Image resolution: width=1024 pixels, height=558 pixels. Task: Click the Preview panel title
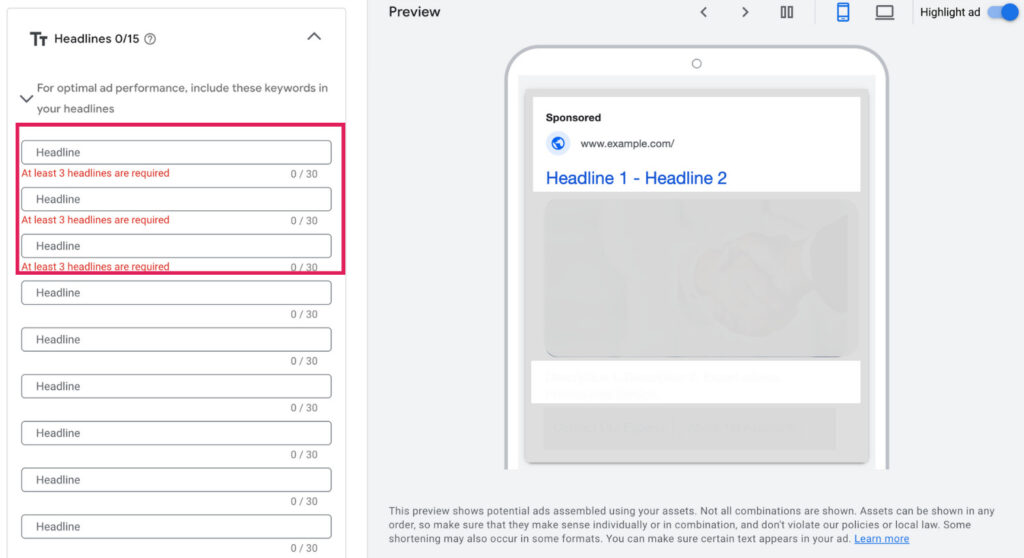414,12
